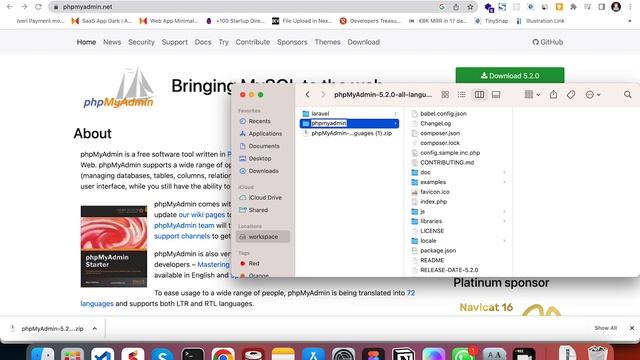Open the Security nav item
640x360 pixels.
141,42
